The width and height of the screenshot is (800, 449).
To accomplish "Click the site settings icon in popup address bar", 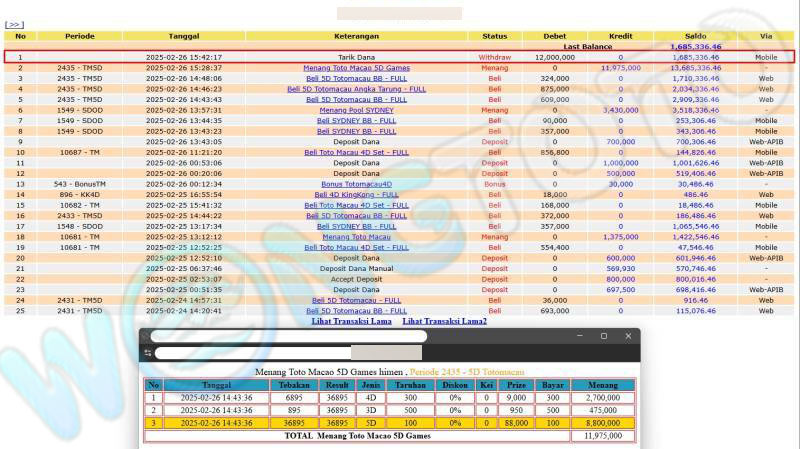I will [148, 353].
